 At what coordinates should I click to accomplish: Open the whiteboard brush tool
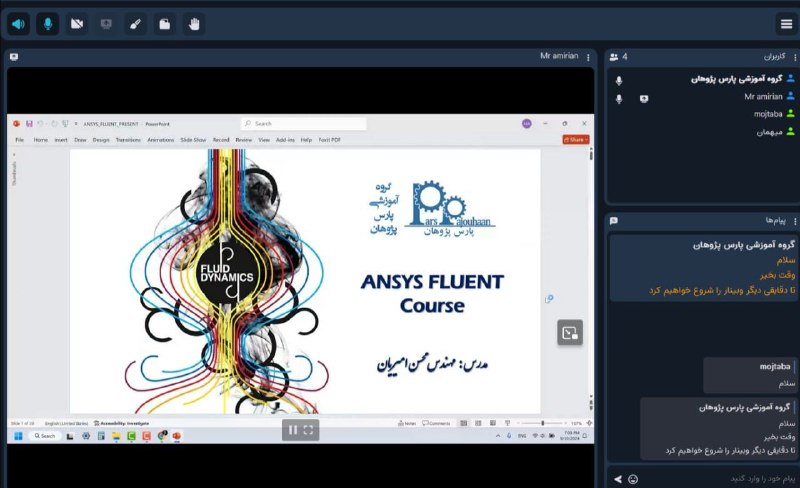pyautogui.click(x=135, y=24)
